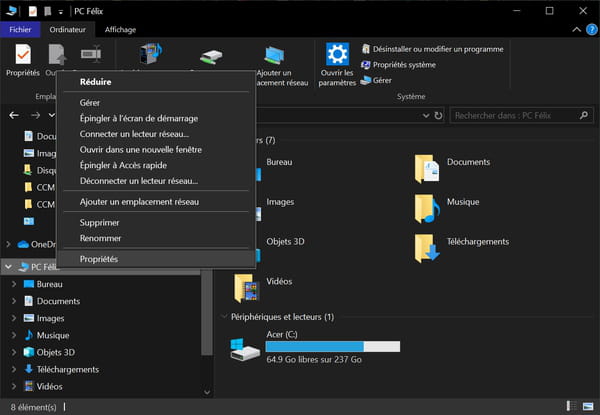Switch to the Ordinateur ribbon tab
This screenshot has width=600, height=415.
[67, 29]
